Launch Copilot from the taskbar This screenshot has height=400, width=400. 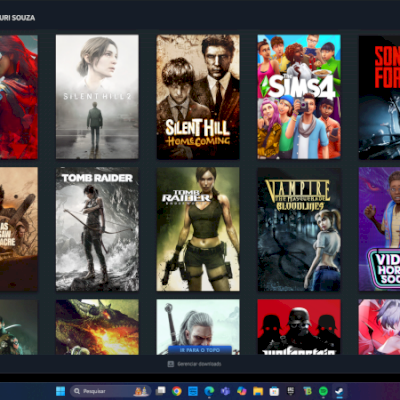pyautogui.click(x=242, y=391)
